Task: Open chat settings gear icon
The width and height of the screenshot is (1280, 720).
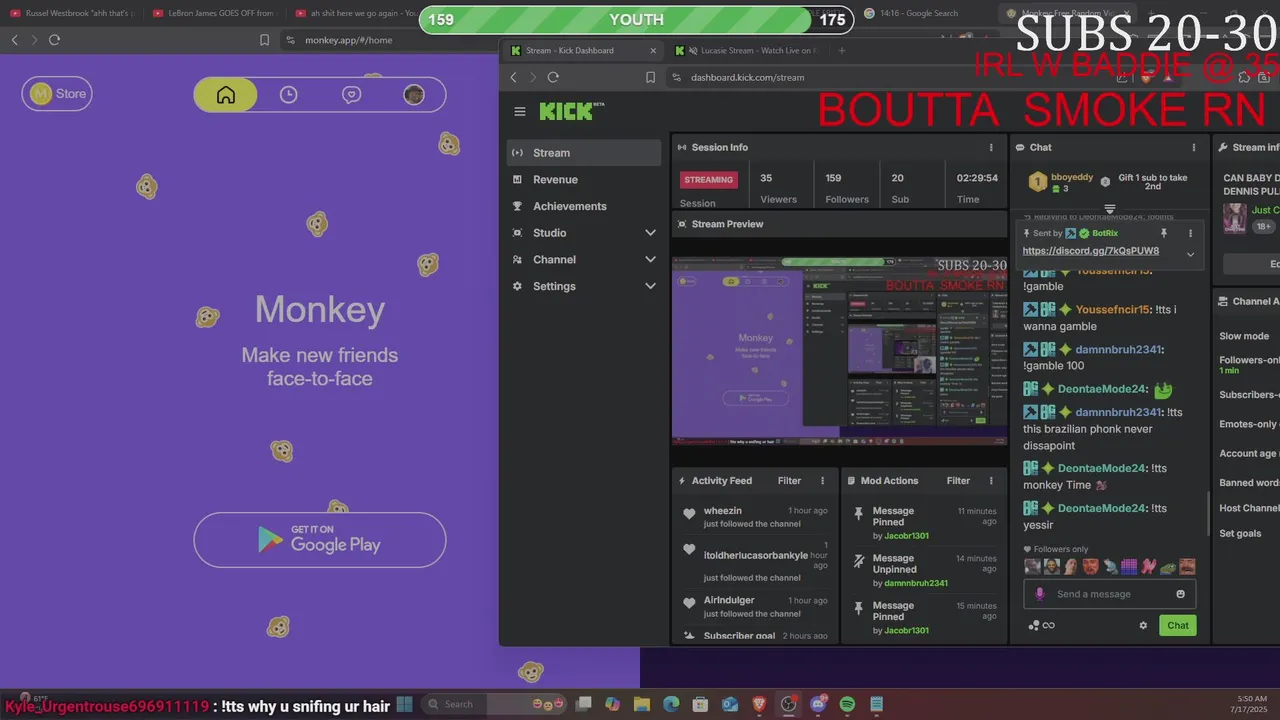Action: (1143, 625)
